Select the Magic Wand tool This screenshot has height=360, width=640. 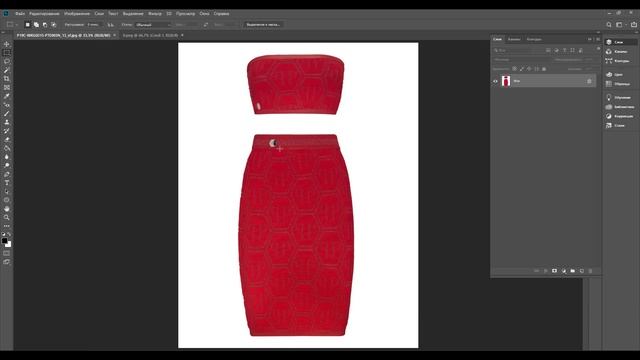tap(7, 70)
